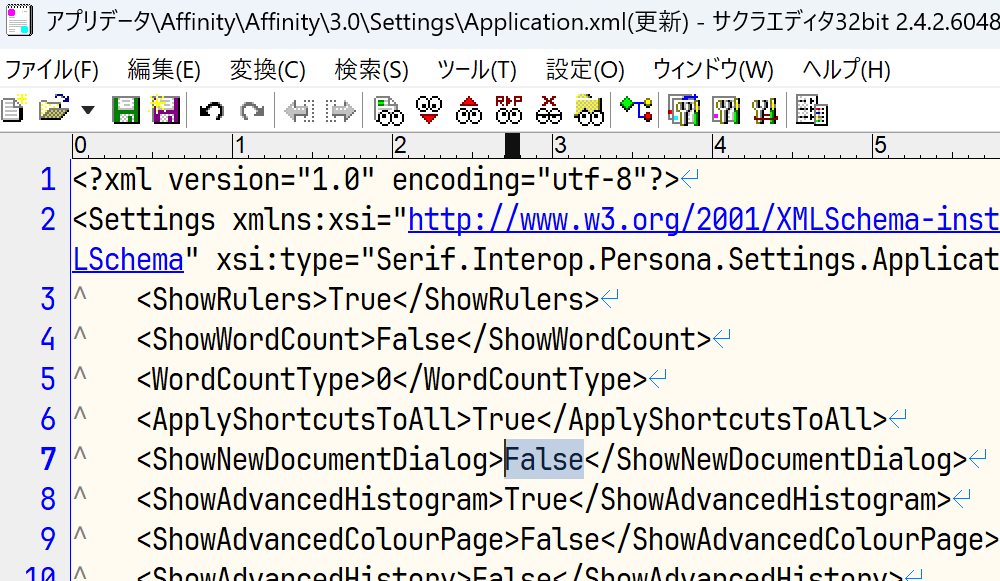Click the <ShowRulers> opening tag

(x=232, y=300)
